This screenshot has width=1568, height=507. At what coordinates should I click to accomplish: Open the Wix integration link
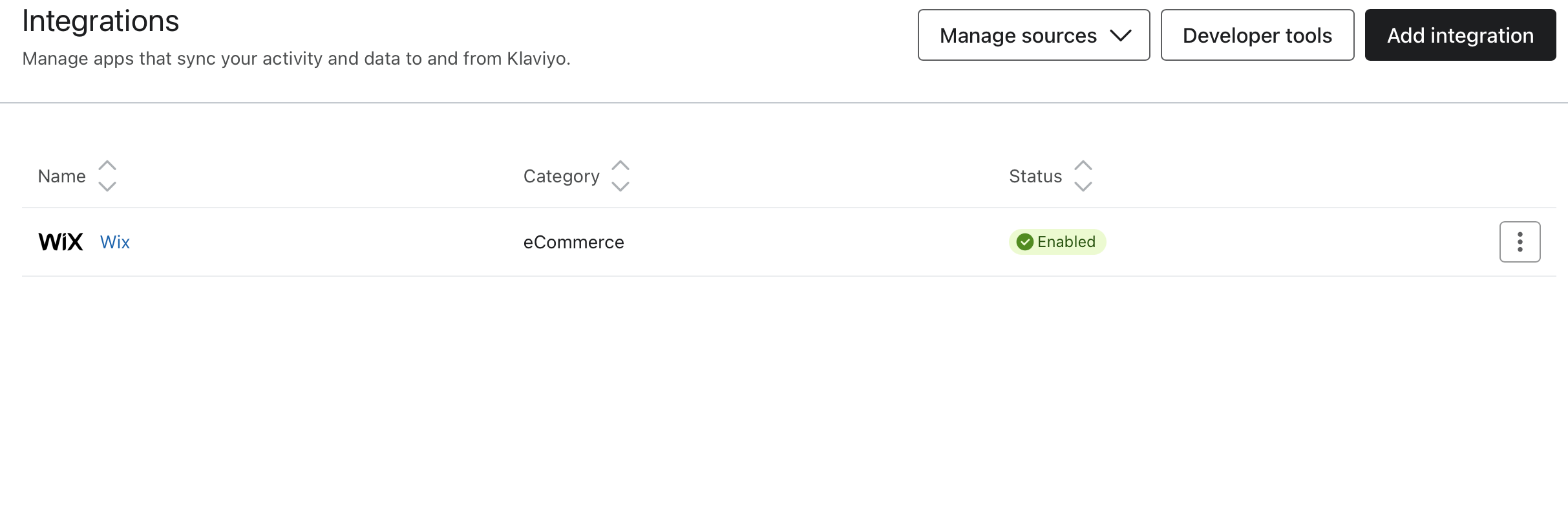(115, 242)
